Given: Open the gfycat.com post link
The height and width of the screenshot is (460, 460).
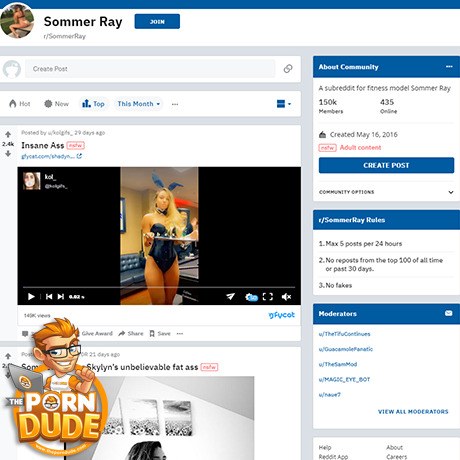Looking at the screenshot, I should 52,156.
